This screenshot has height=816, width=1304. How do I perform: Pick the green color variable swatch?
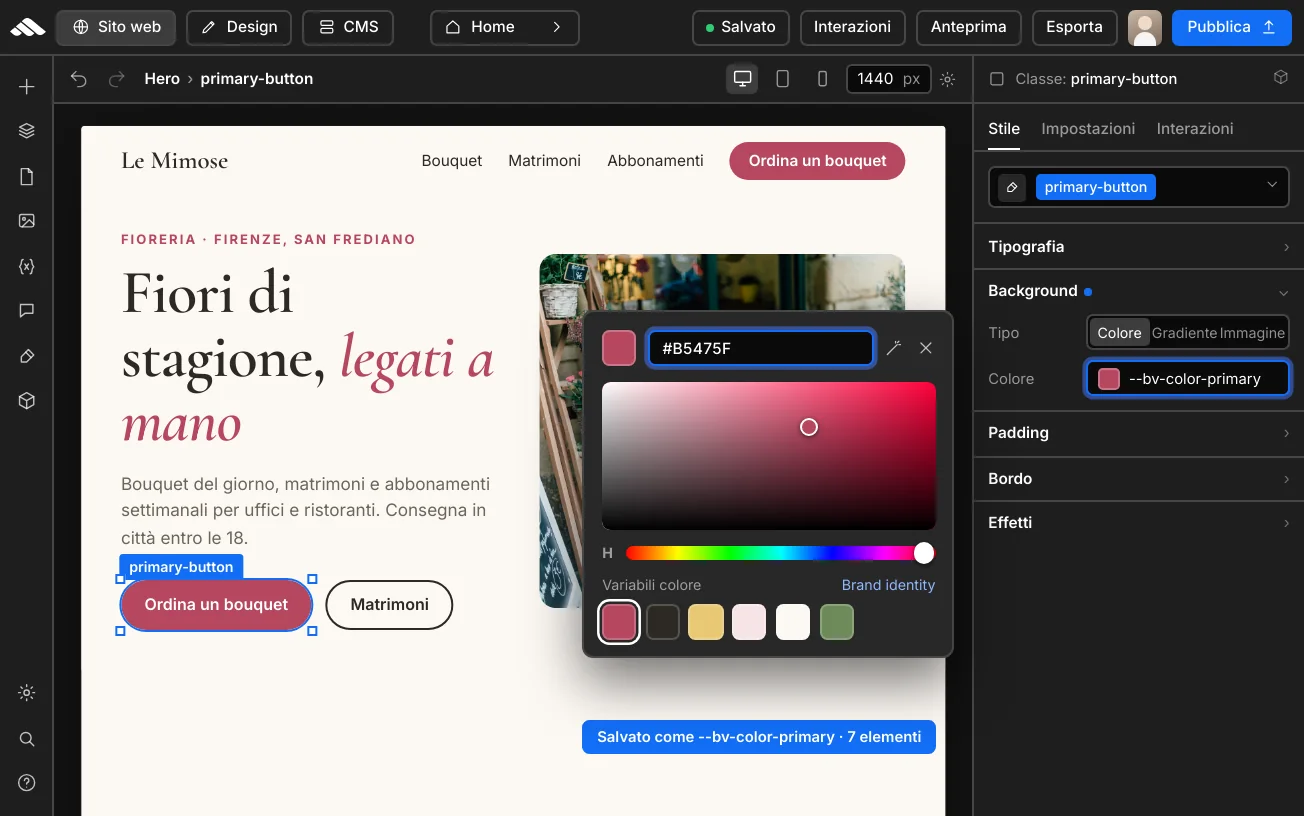point(837,622)
